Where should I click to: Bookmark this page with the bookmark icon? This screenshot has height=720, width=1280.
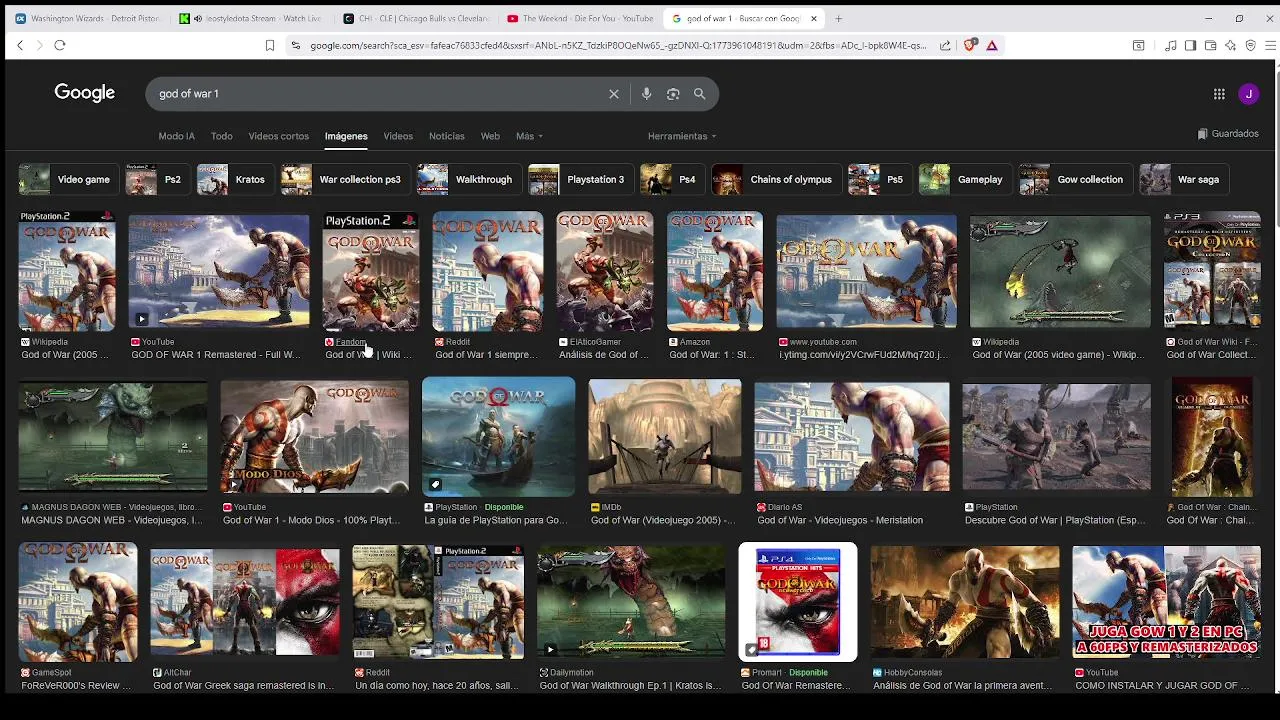[x=270, y=45]
